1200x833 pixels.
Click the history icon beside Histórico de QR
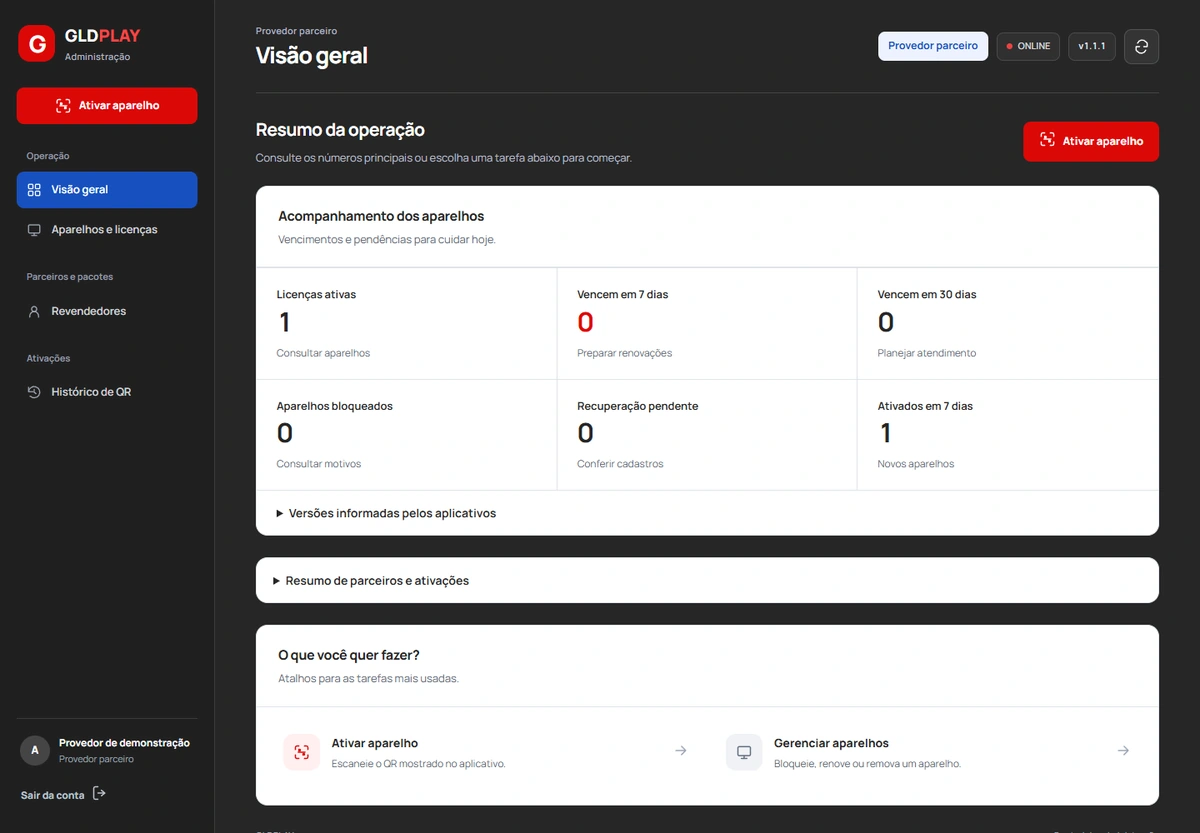(x=34, y=392)
